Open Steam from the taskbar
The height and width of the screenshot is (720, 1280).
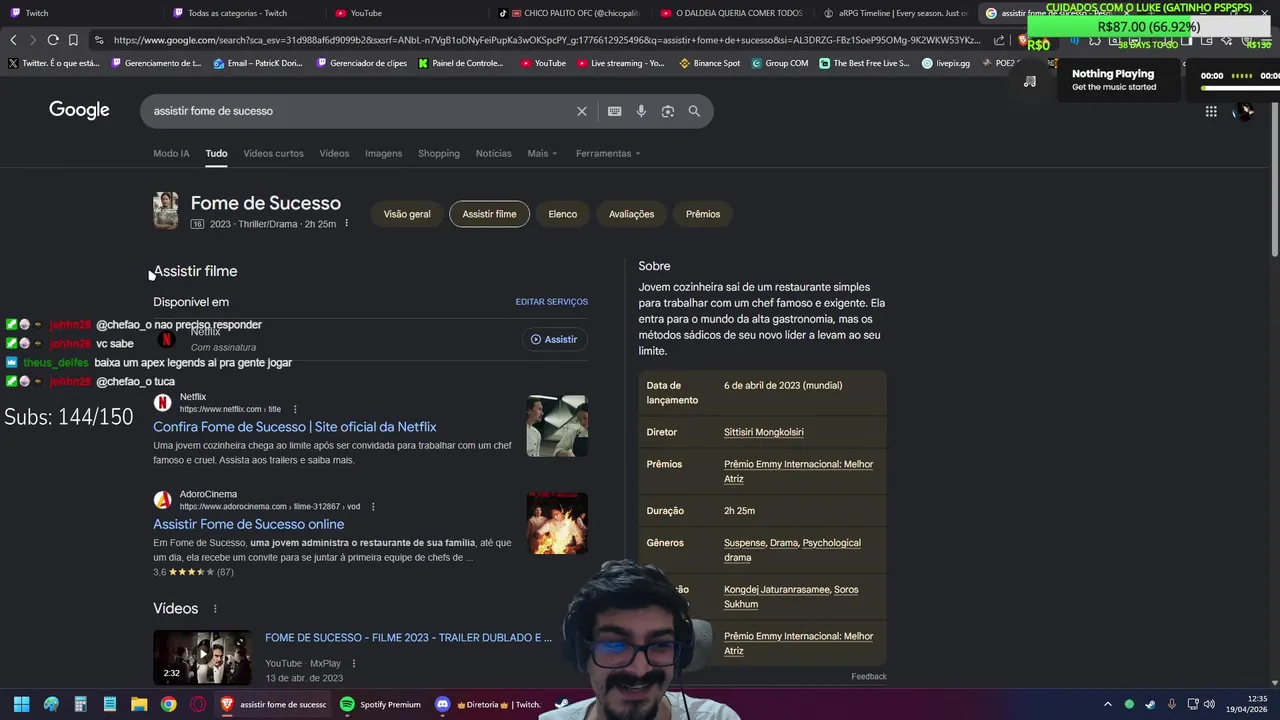coord(563,704)
